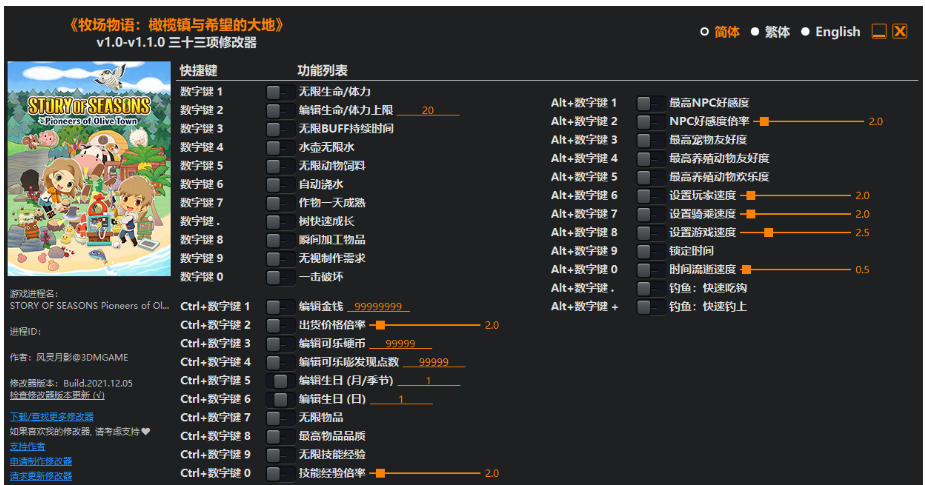Toggle 无限动物饲料 switch
The width and height of the screenshot is (925, 485).
(279, 166)
